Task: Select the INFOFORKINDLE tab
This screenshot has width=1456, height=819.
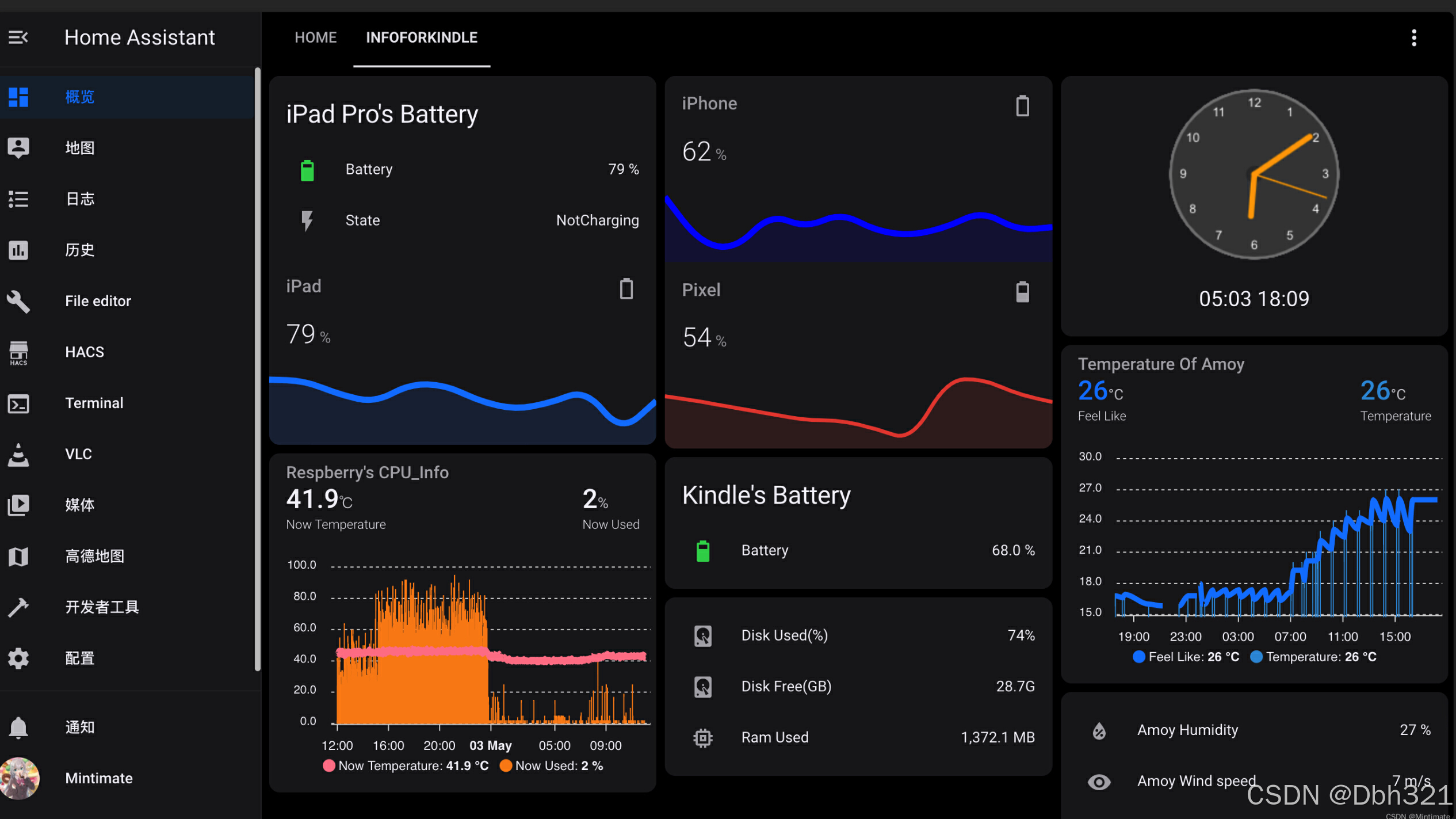Action: coord(421,38)
